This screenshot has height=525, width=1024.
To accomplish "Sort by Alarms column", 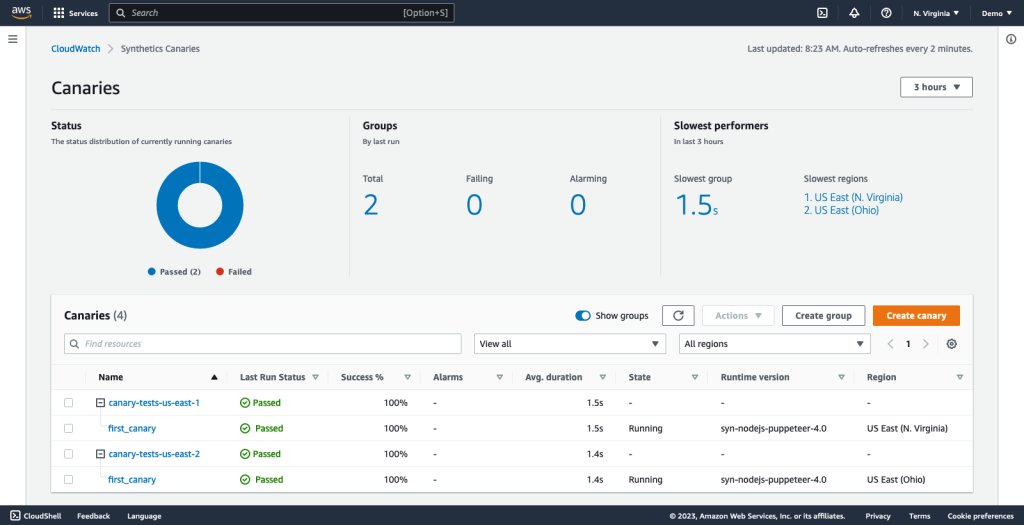I will point(500,377).
